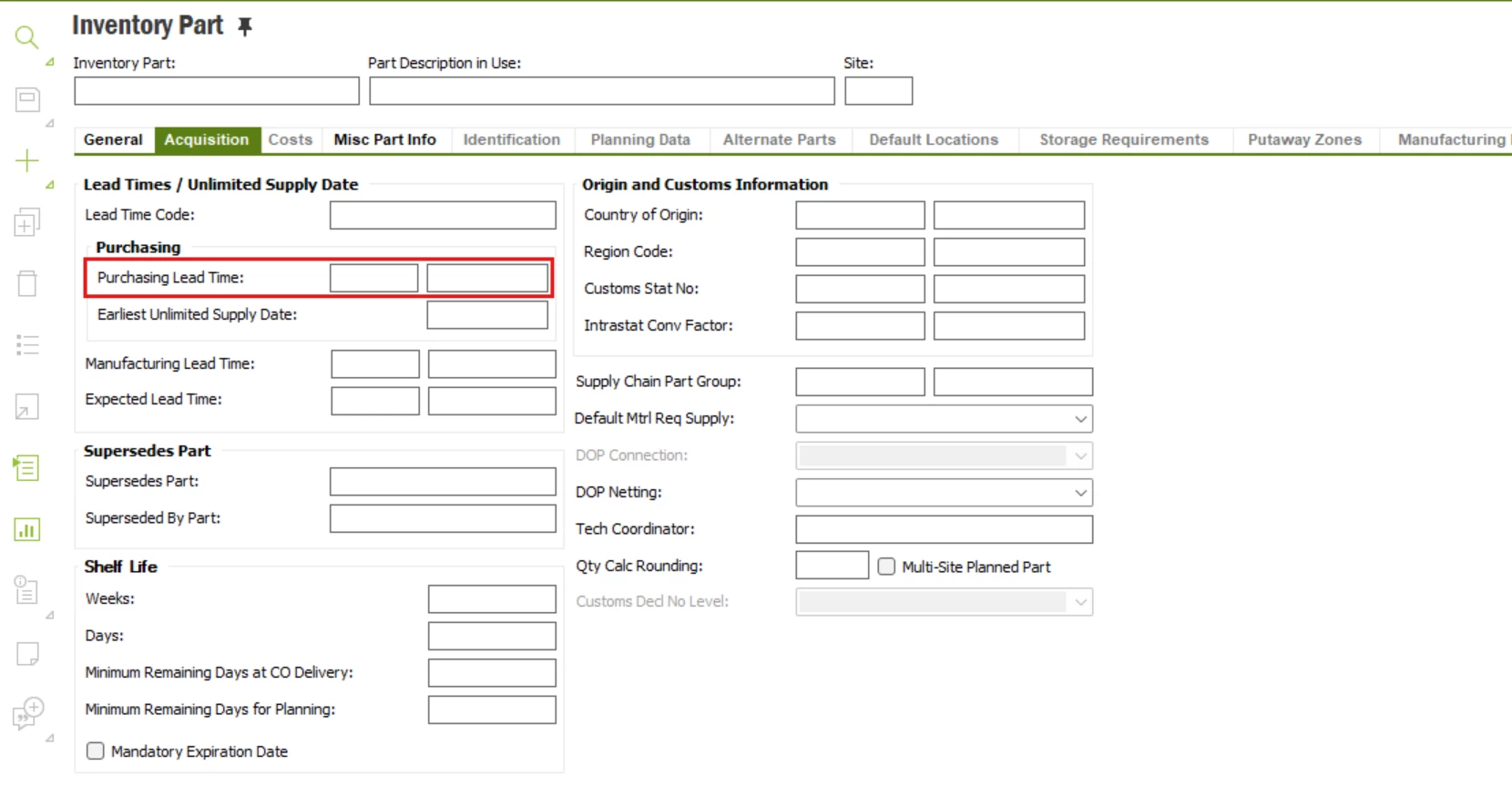Image resolution: width=1512 pixels, height=787 pixels.
Task: Open the Alternate Parts tab
Action: (x=780, y=139)
